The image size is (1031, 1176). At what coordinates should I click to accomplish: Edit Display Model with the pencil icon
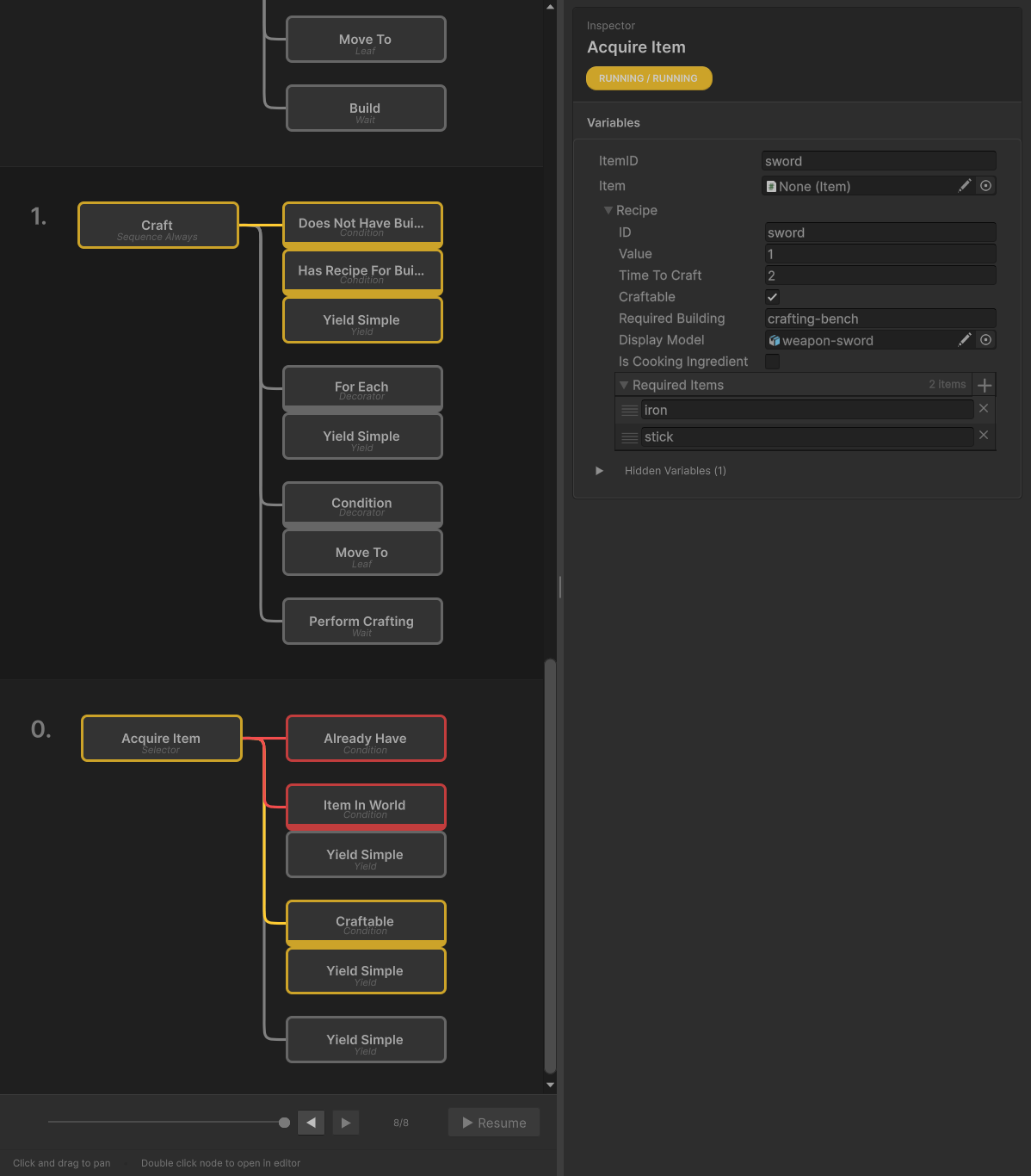click(x=965, y=339)
